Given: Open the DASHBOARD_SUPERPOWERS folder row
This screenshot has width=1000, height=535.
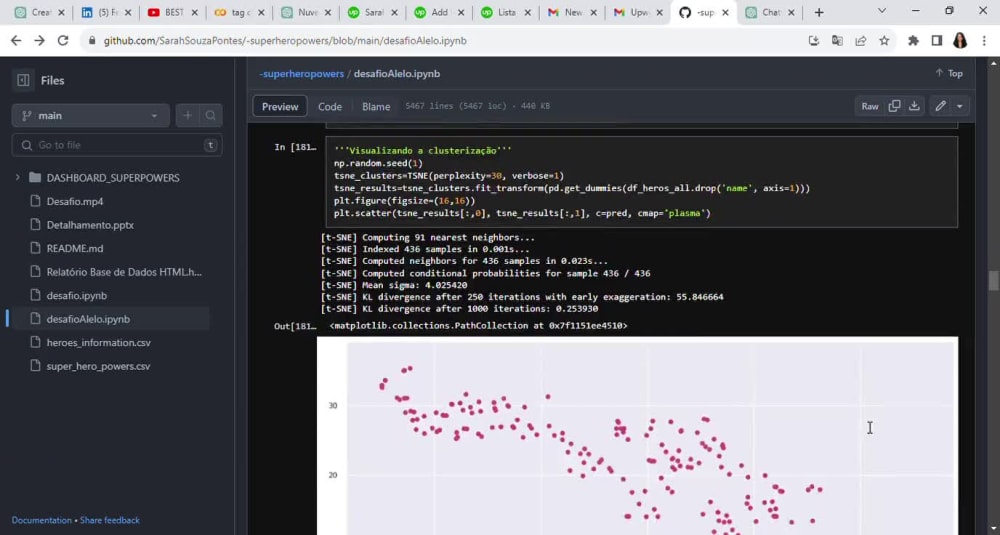Looking at the screenshot, I should coord(112,178).
